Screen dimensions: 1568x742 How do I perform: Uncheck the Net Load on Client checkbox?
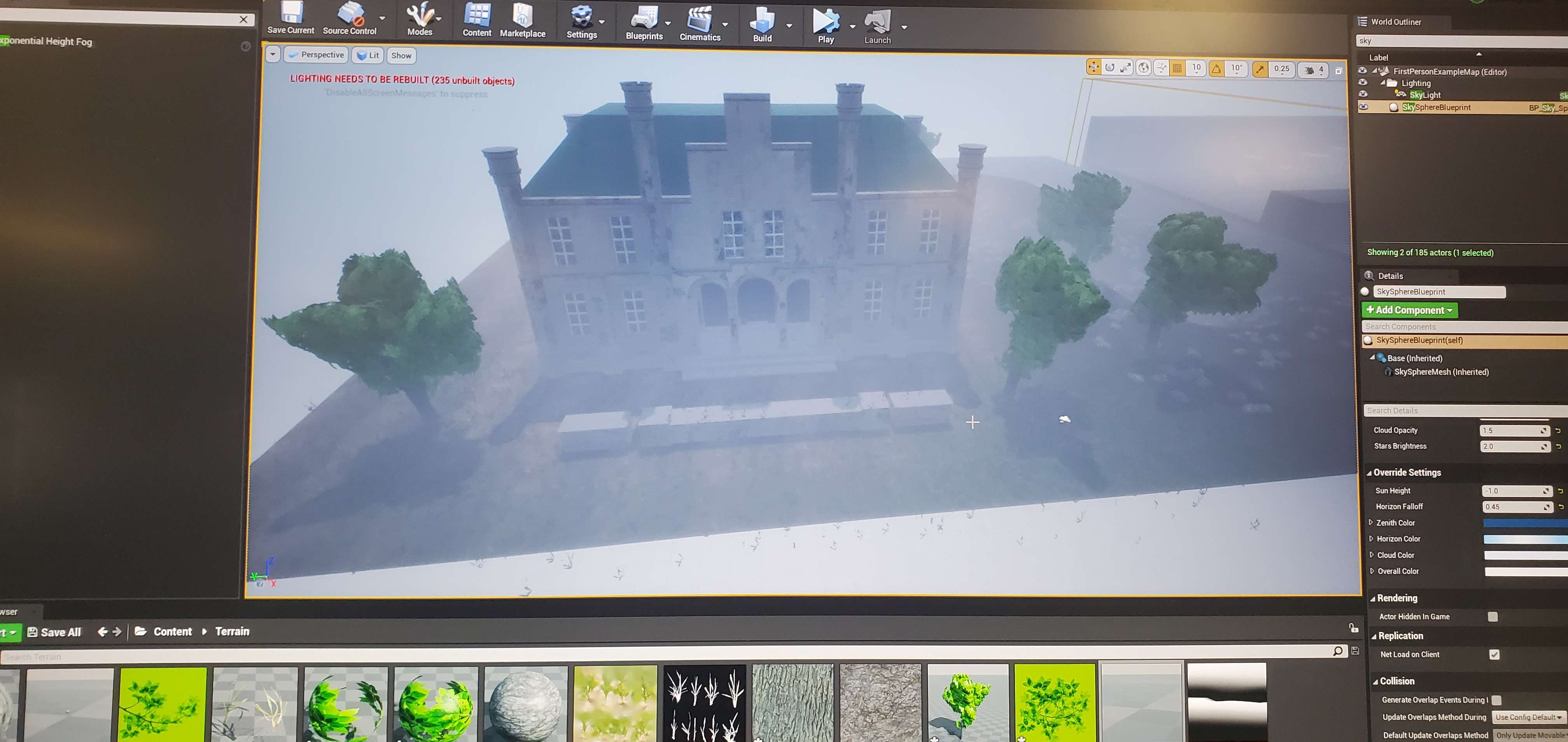tap(1494, 654)
